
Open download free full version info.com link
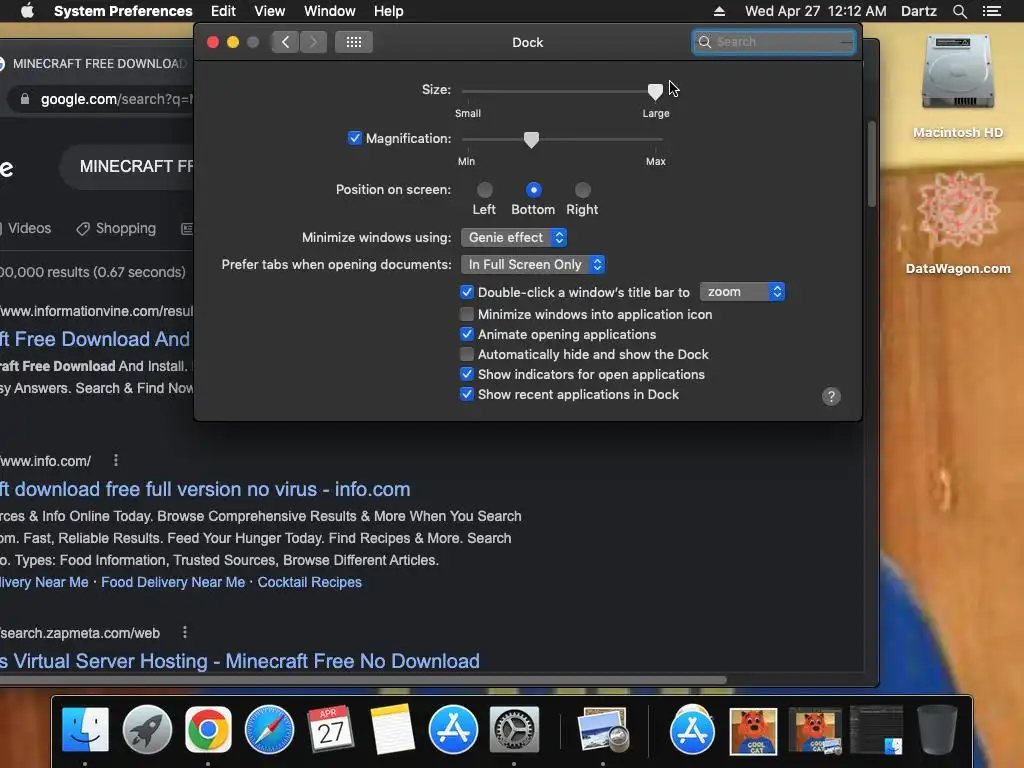[x=205, y=489]
